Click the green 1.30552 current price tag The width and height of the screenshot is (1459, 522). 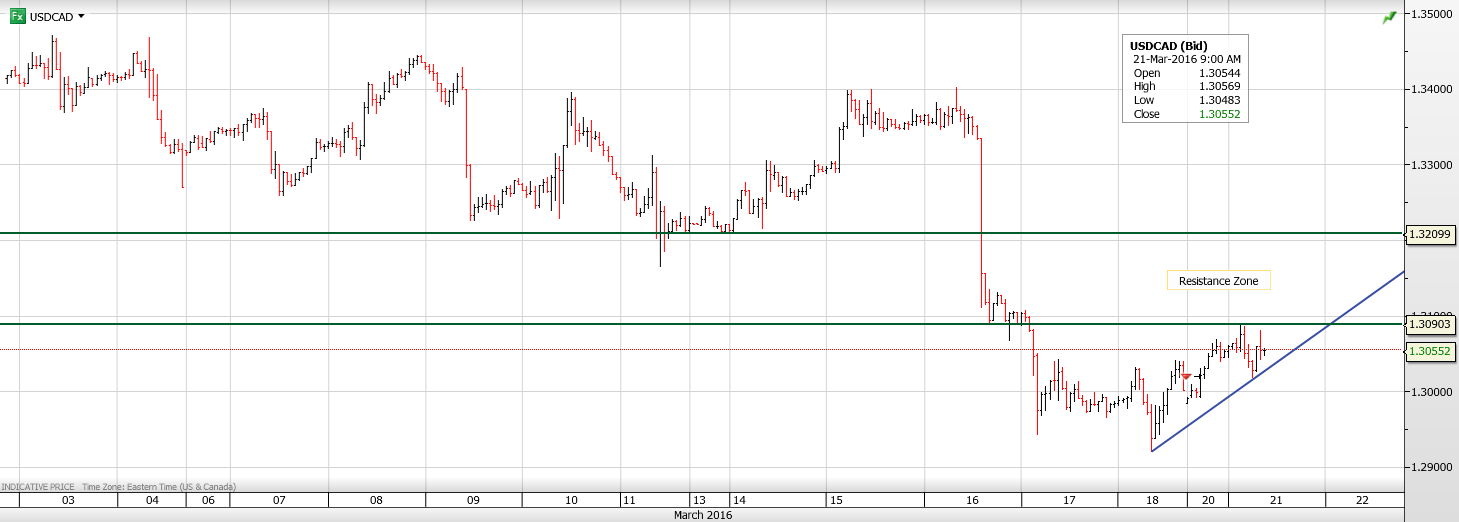1430,351
